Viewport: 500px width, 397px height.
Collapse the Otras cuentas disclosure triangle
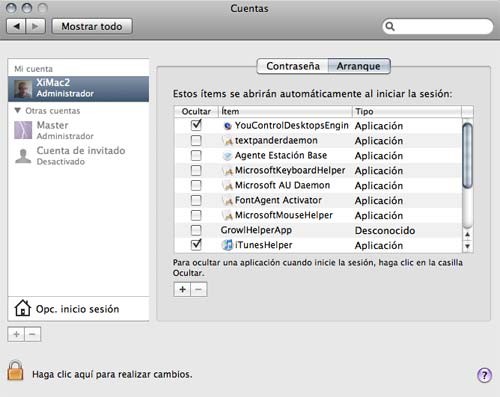18,110
